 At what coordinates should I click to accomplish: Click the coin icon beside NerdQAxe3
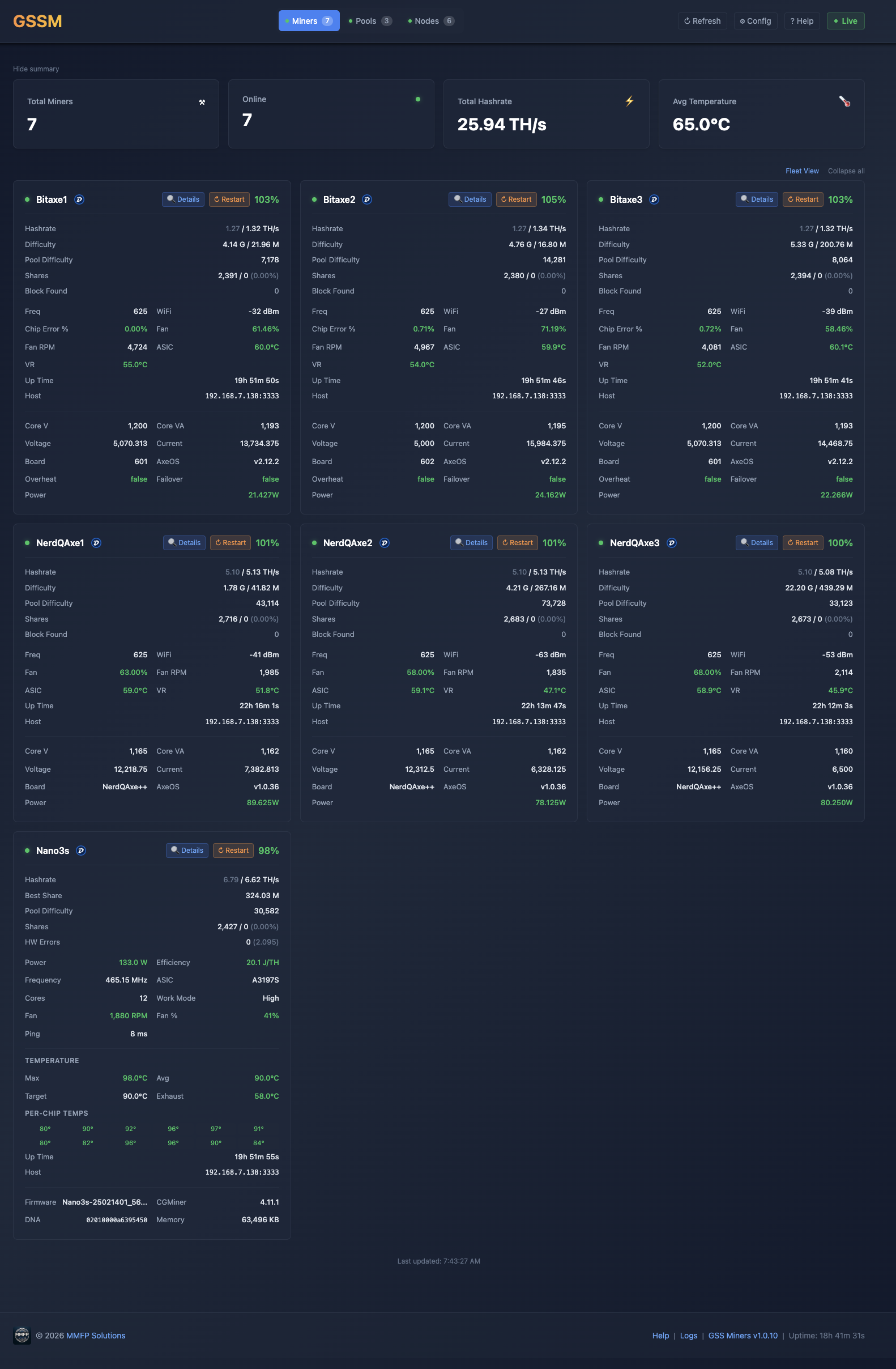point(672,543)
